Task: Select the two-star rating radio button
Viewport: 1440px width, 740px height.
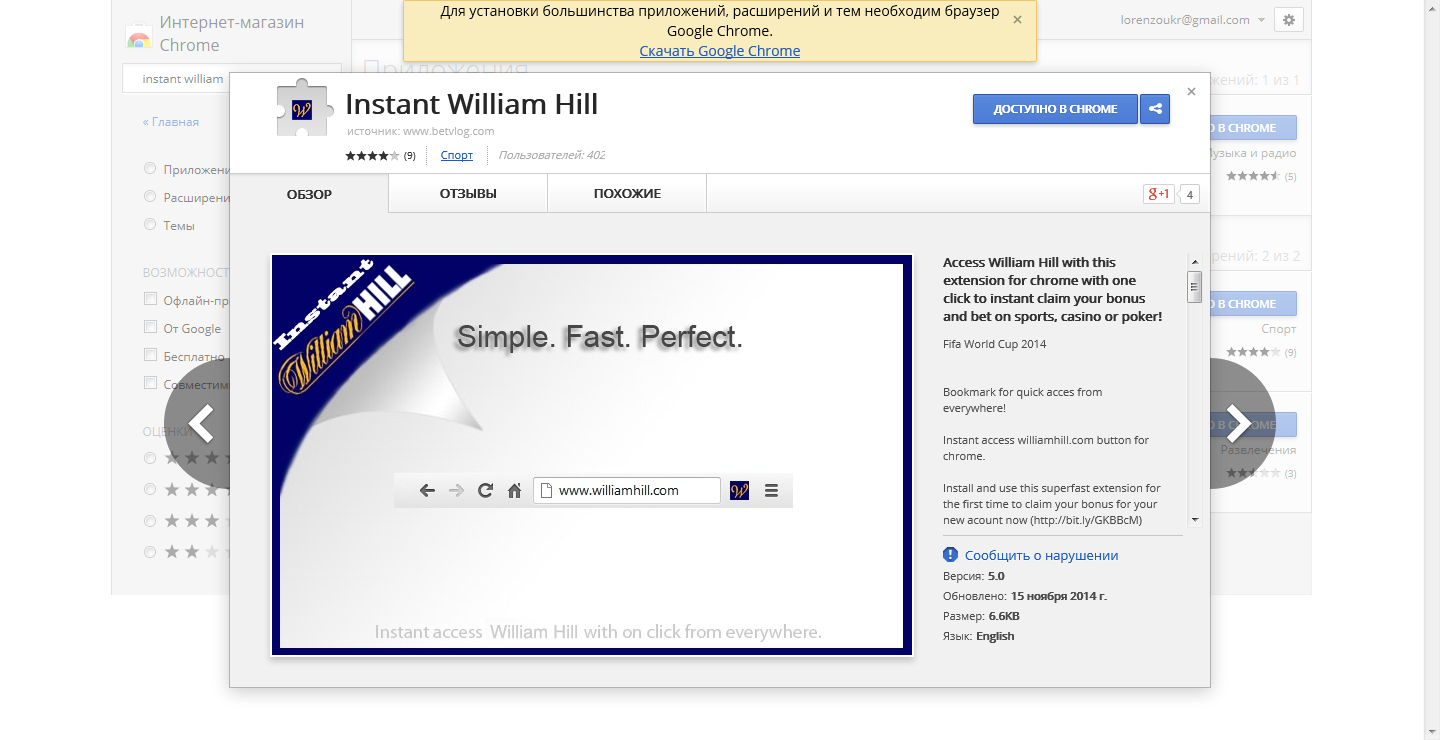Action: pos(150,552)
